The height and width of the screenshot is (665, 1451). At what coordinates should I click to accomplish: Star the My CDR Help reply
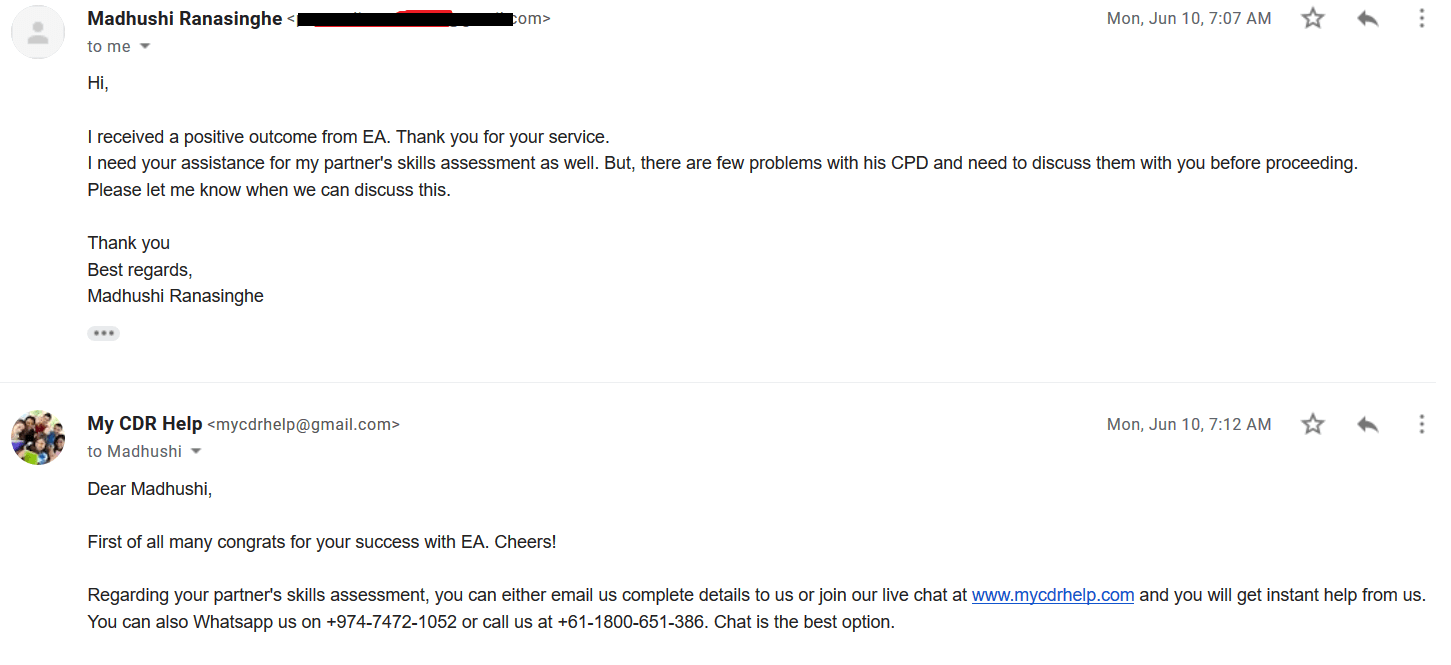click(1312, 423)
